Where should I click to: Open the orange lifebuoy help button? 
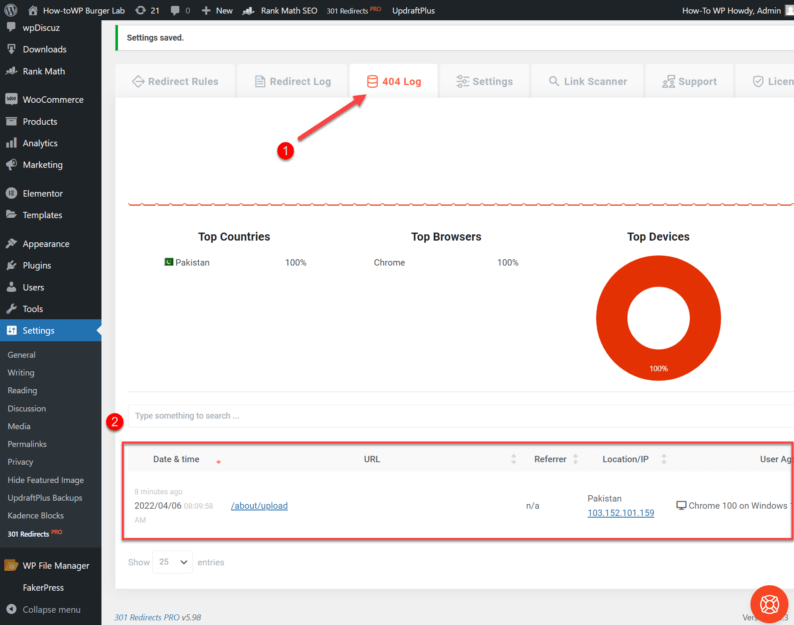[x=769, y=604]
